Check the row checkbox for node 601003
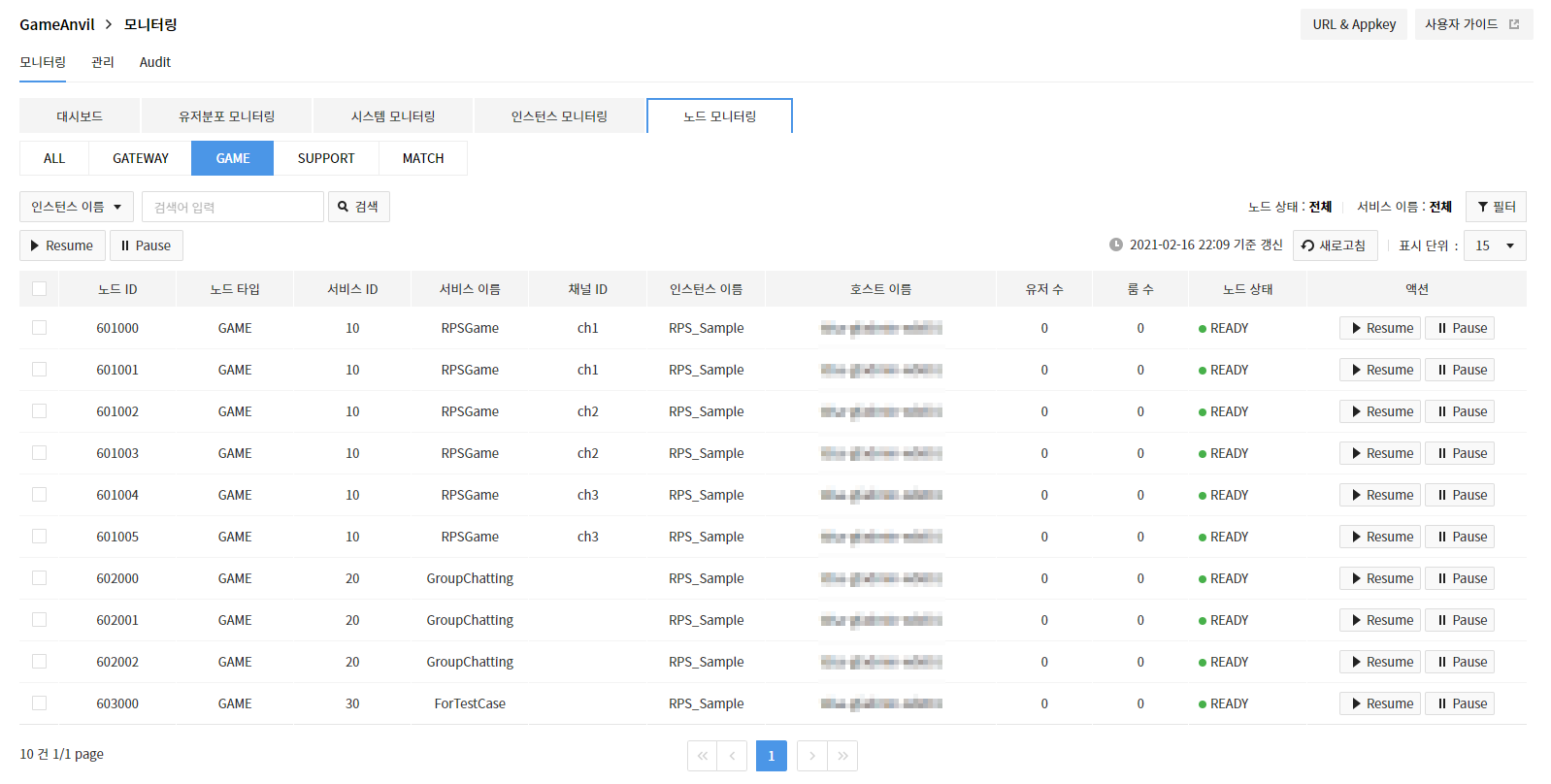 tap(39, 453)
